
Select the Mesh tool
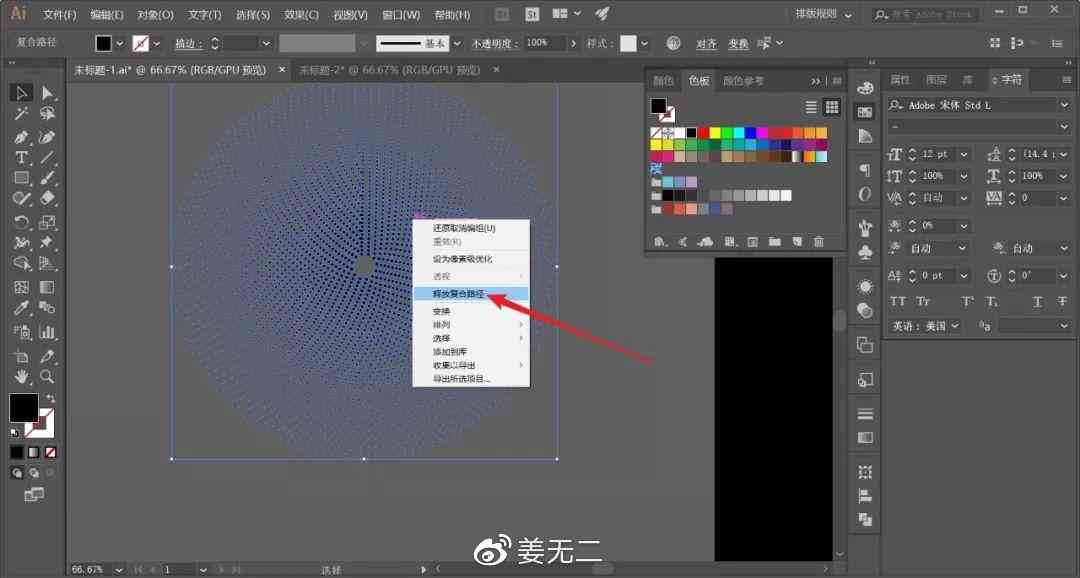coord(21,287)
